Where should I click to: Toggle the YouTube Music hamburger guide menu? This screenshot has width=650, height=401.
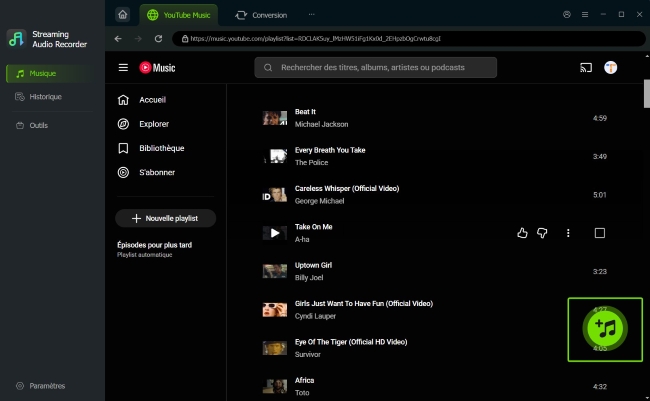pos(123,68)
